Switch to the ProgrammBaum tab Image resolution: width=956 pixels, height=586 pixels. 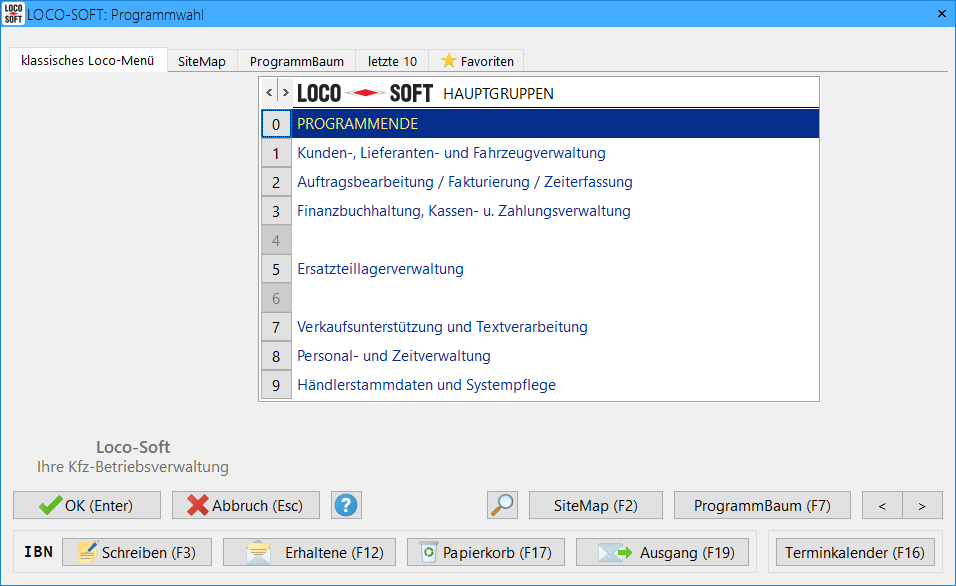click(x=296, y=61)
